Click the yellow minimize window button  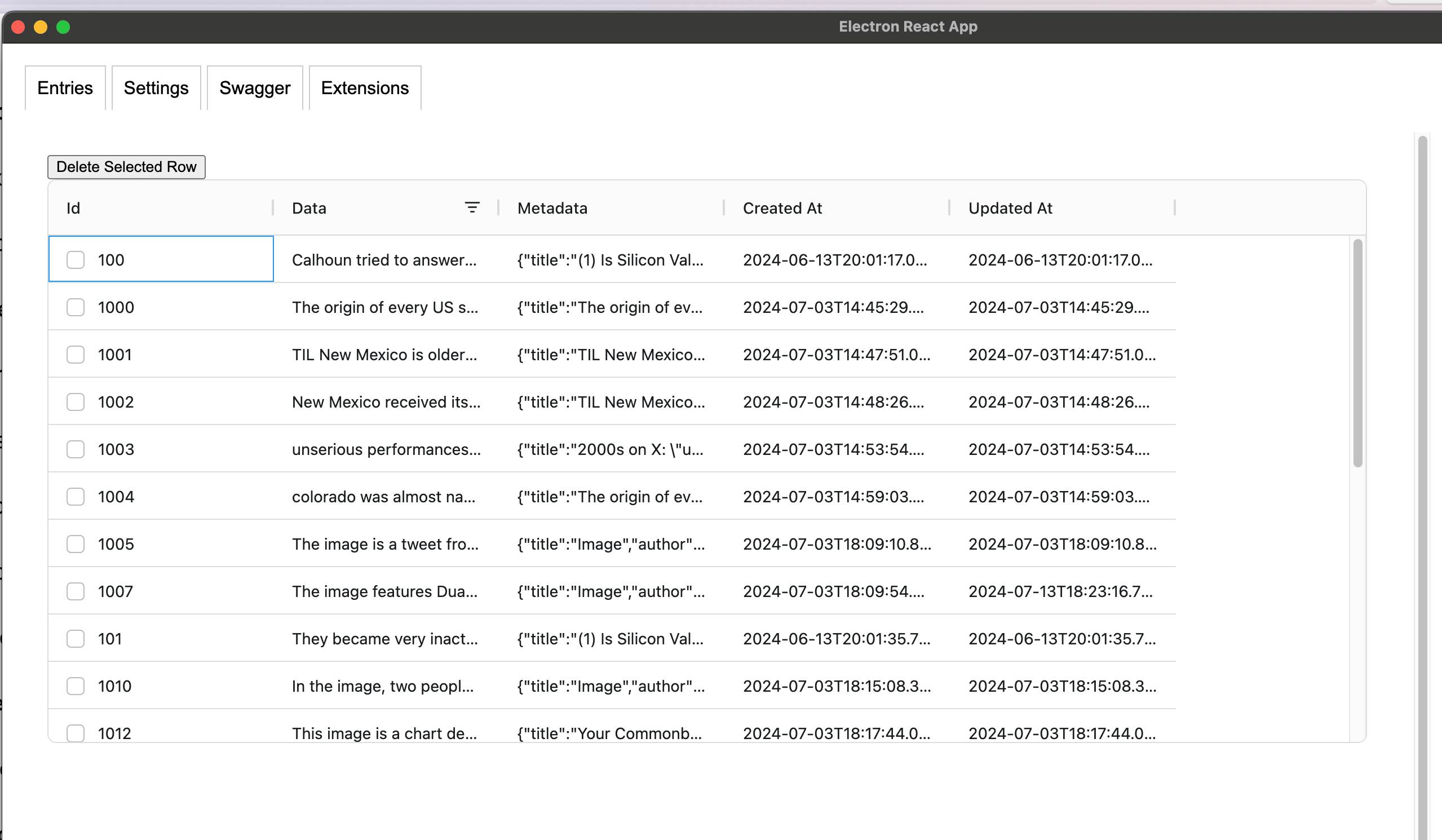pos(41,27)
